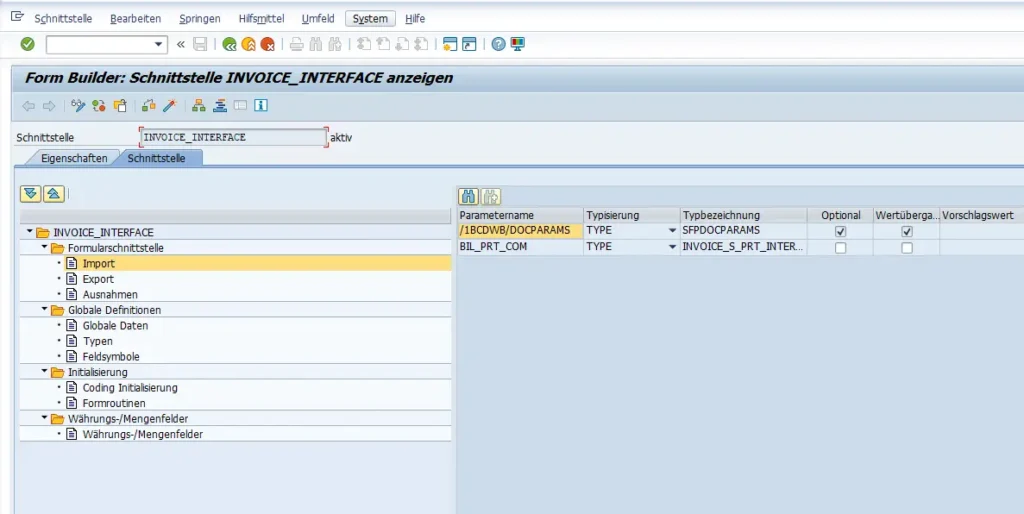Select the Export tree node
1024x514 pixels.
(98, 279)
